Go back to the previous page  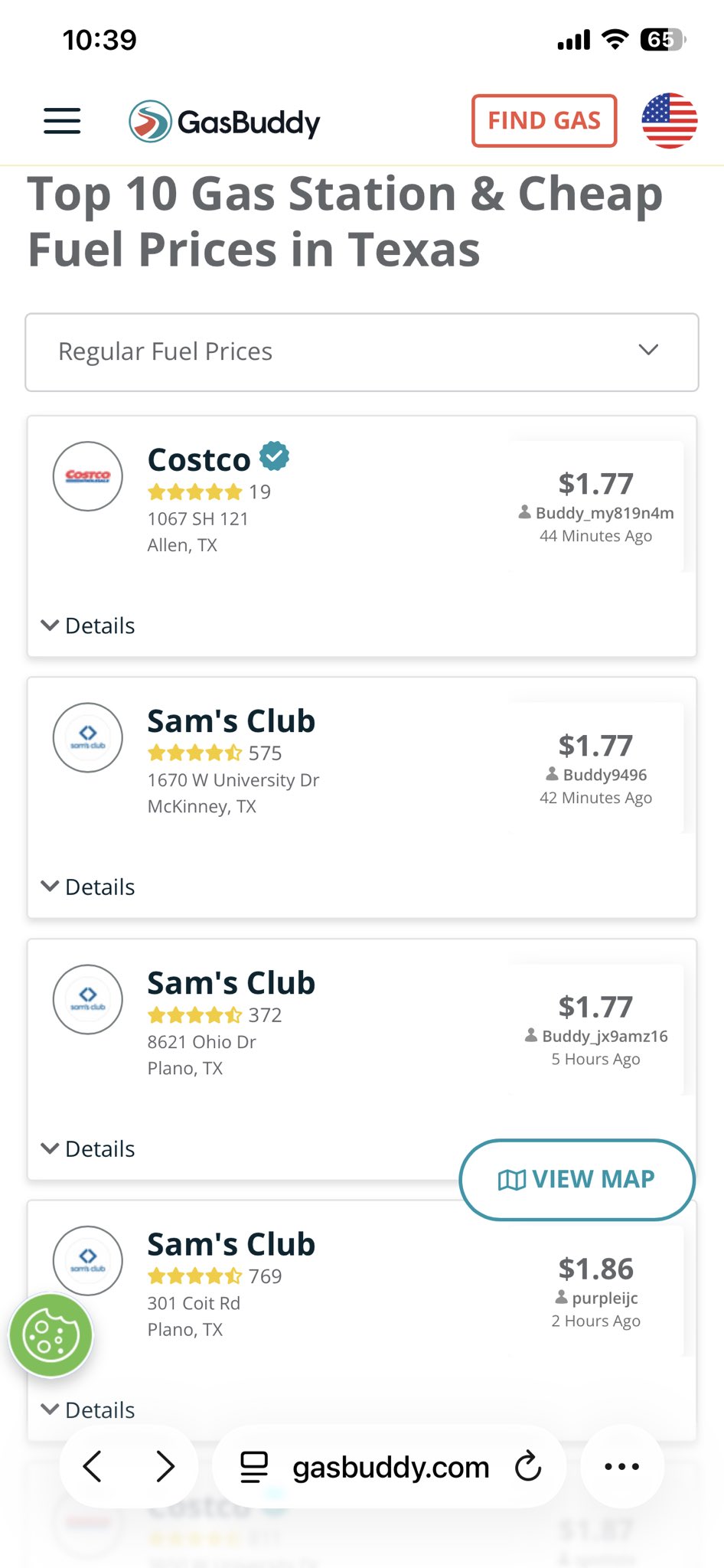(93, 1467)
